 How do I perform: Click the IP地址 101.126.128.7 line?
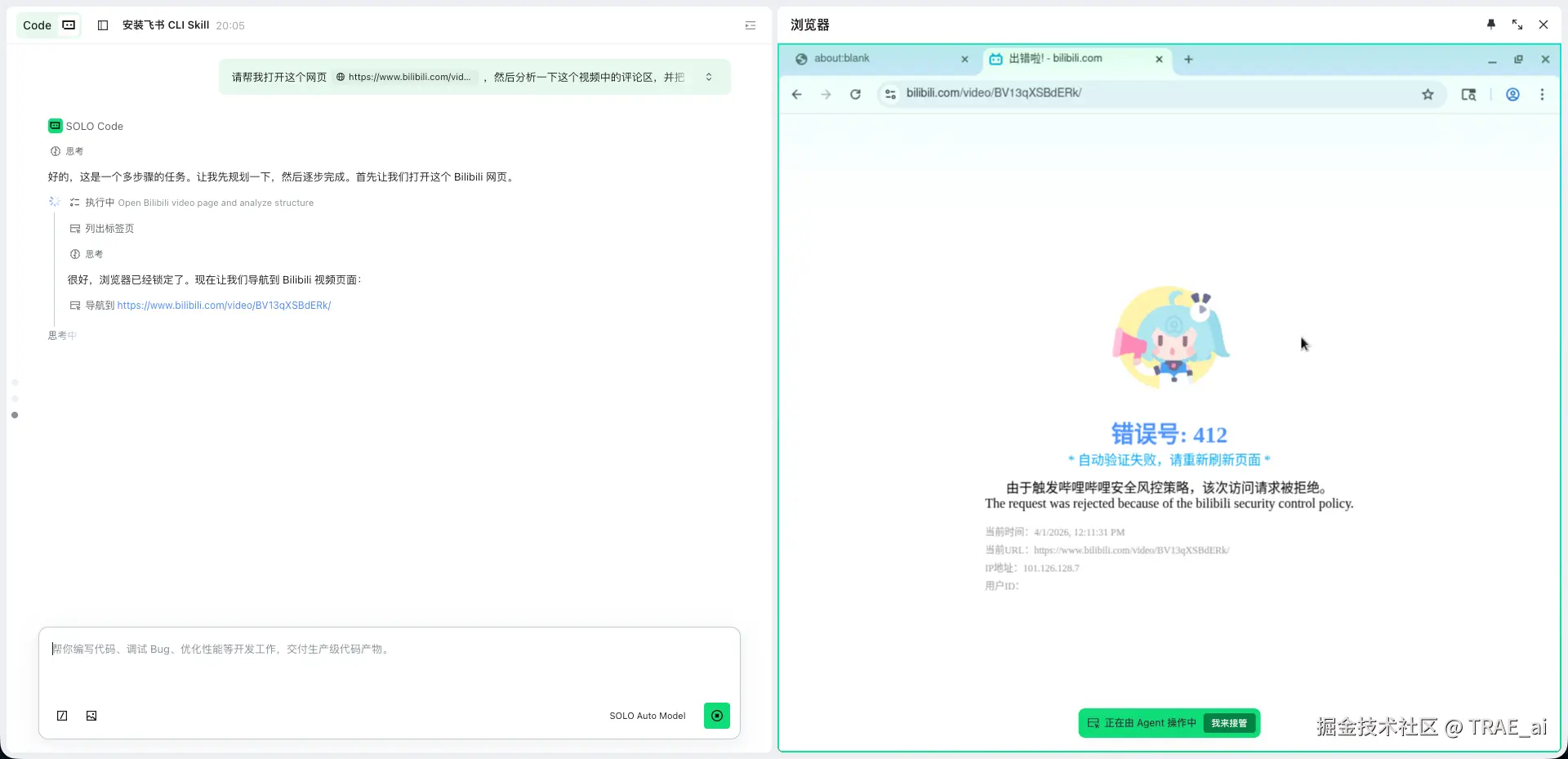1031,569
